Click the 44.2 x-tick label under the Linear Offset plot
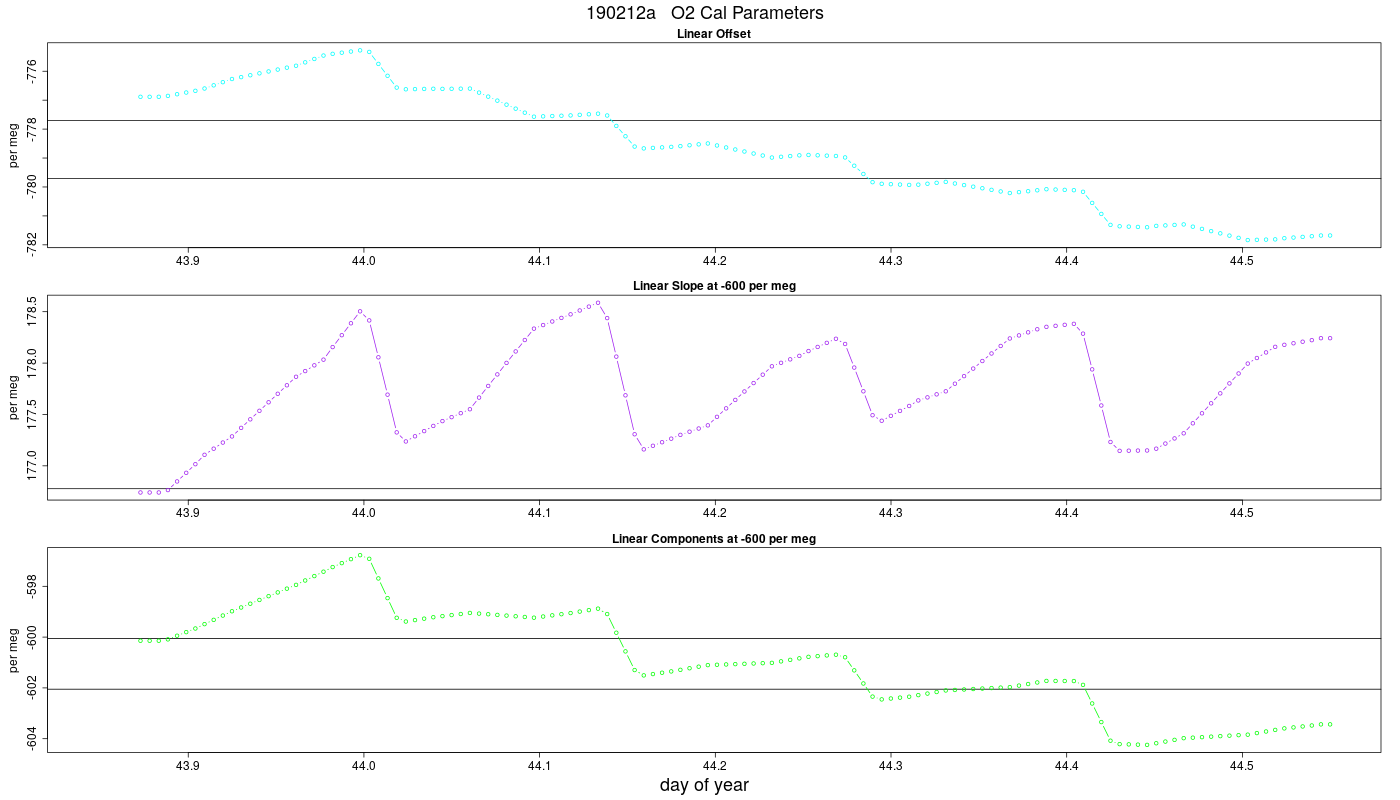Screen dimensions: 1400x800 pos(714,261)
